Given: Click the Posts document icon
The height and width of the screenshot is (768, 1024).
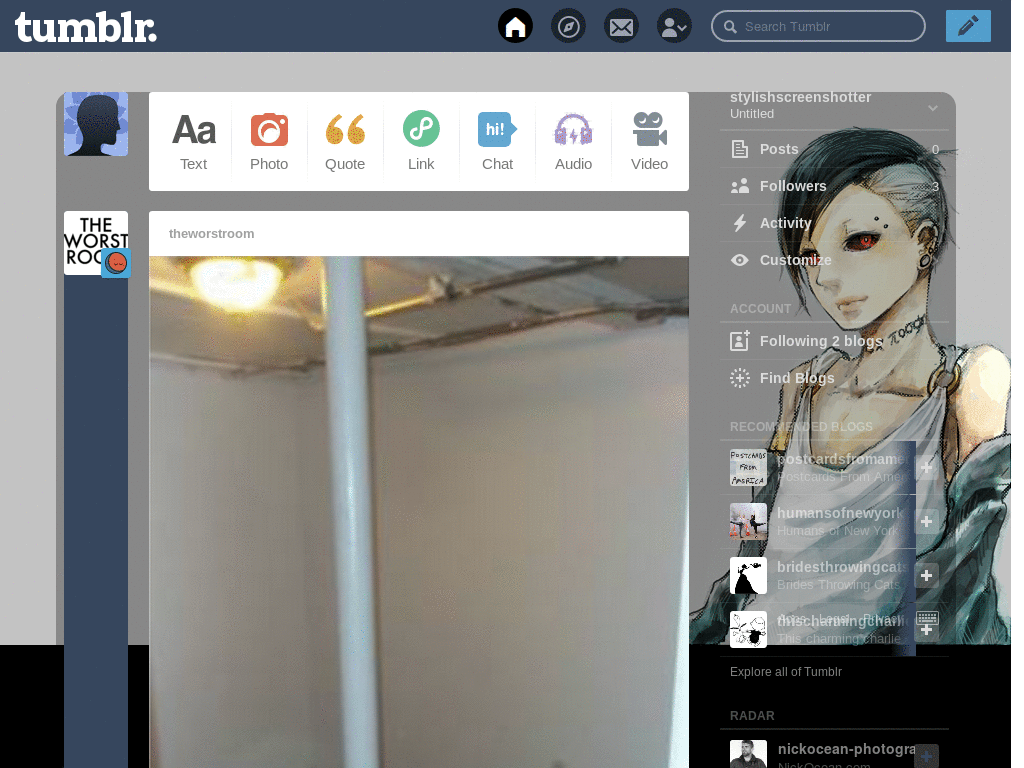Looking at the screenshot, I should point(739,150).
